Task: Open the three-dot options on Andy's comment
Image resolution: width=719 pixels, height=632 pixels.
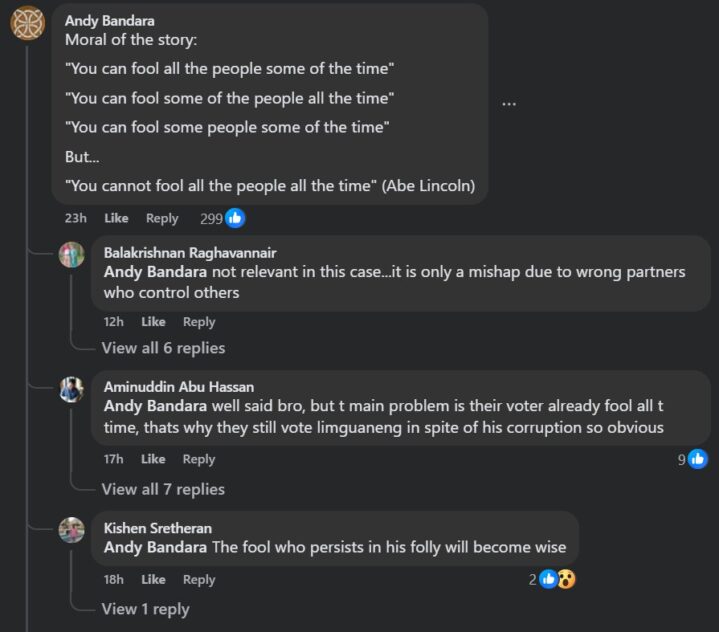Action: pyautogui.click(x=509, y=103)
